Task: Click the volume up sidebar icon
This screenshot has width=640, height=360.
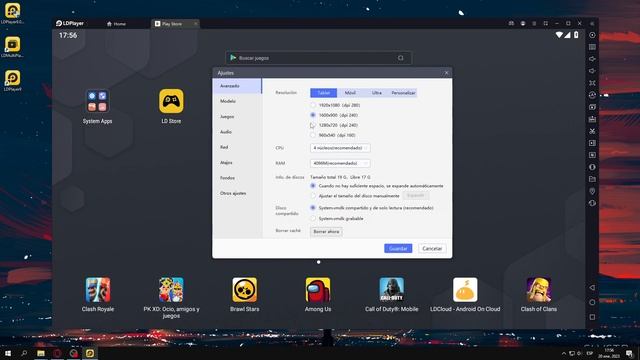Action: click(592, 59)
